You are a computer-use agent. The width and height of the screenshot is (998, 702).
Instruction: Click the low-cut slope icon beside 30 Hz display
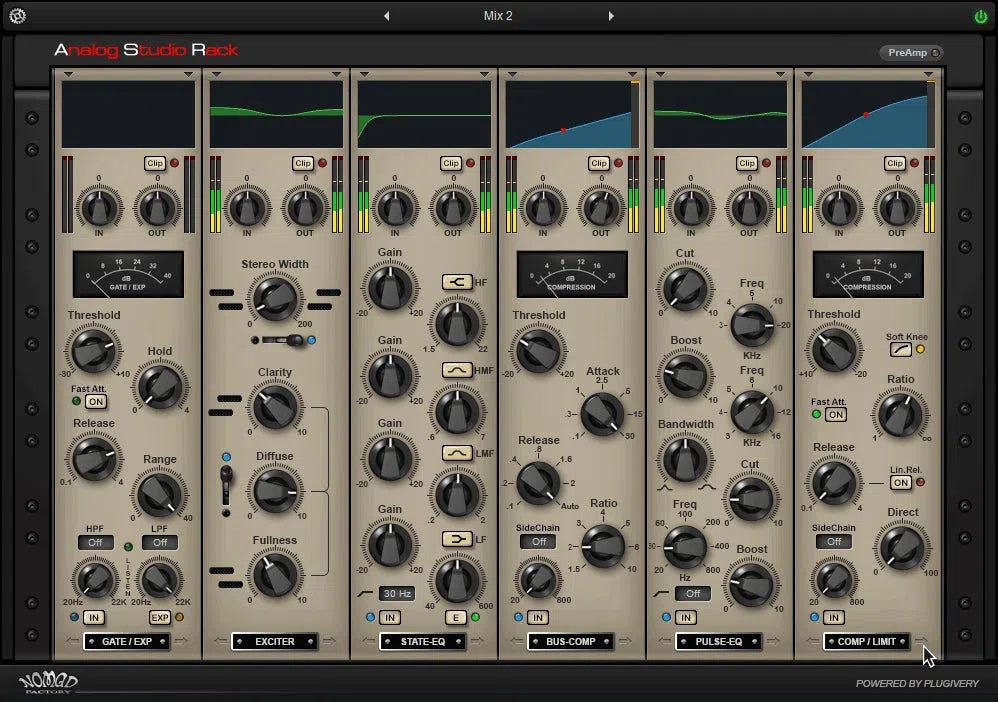(366, 594)
